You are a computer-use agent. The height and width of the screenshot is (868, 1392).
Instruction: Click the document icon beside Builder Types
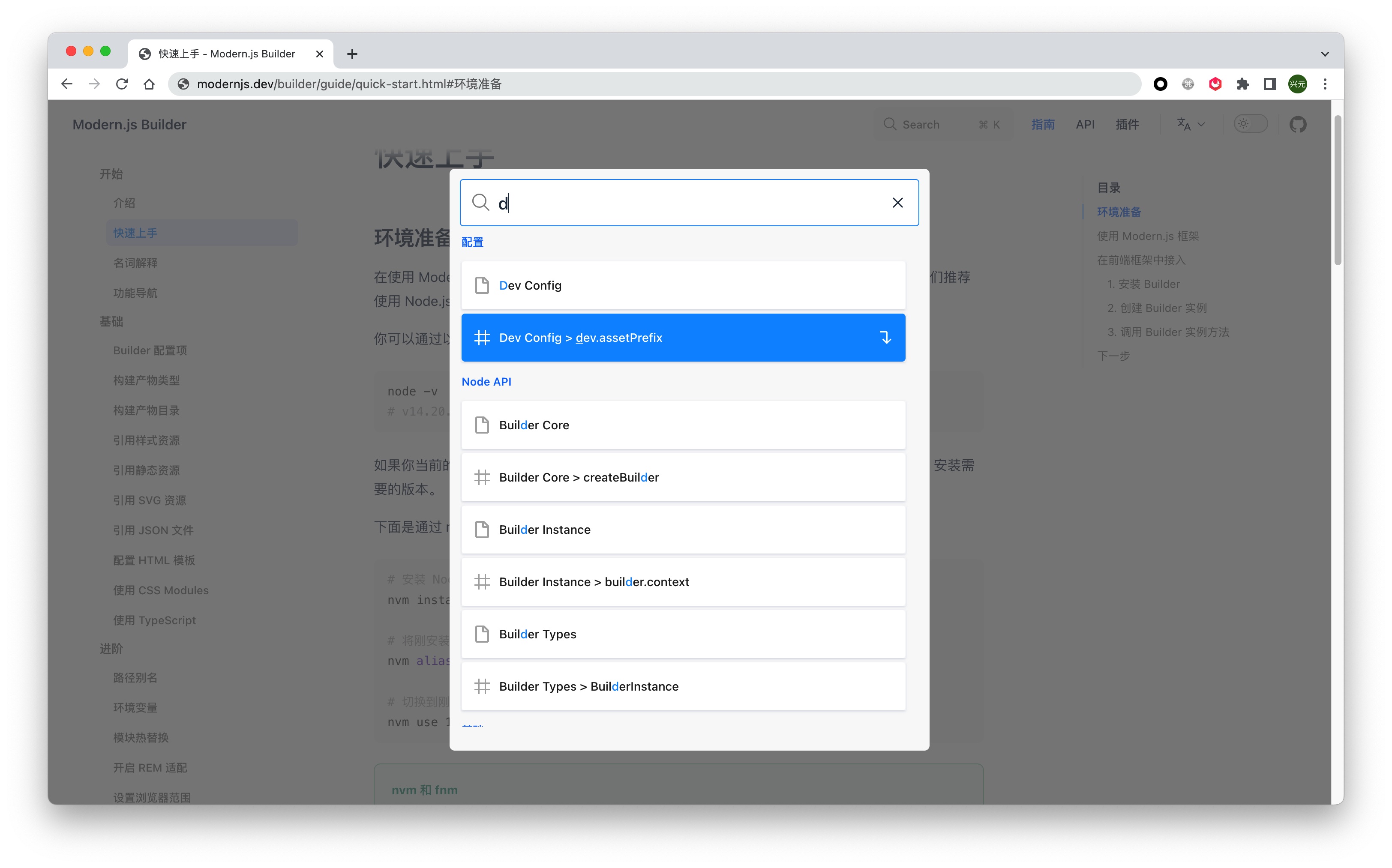click(482, 634)
